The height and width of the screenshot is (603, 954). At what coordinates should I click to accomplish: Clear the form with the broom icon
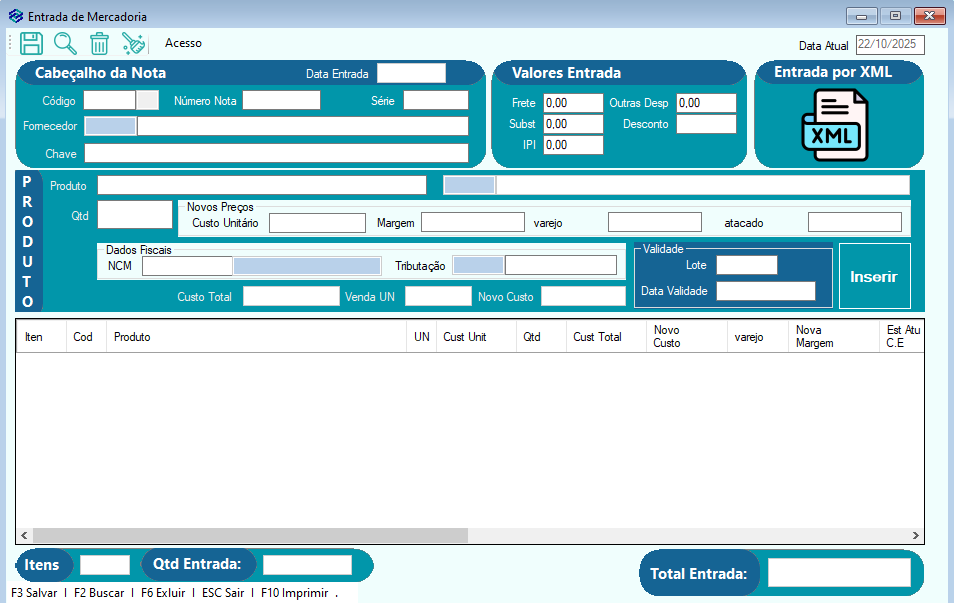pos(134,43)
